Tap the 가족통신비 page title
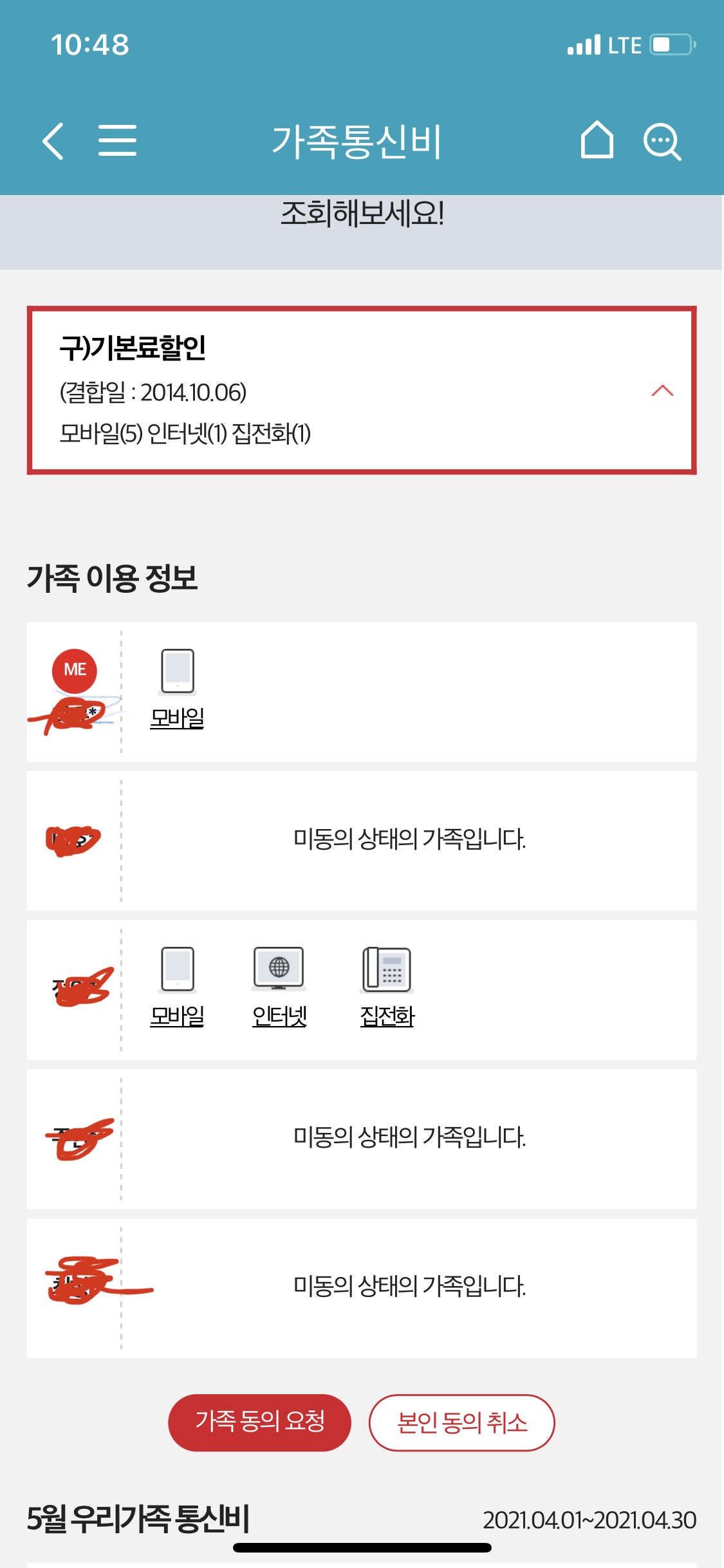The width and height of the screenshot is (724, 1568). coord(357,142)
